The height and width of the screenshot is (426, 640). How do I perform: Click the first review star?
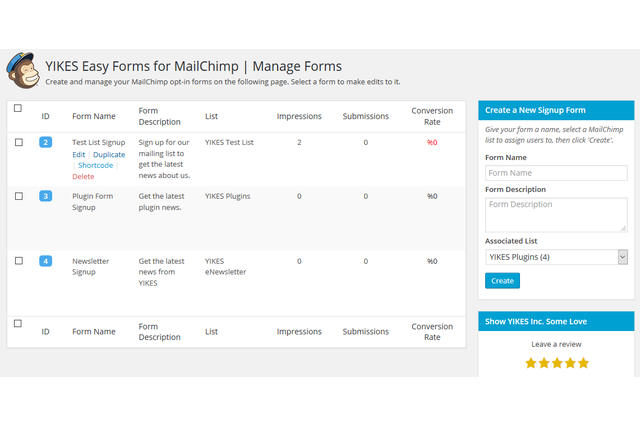[531, 363]
